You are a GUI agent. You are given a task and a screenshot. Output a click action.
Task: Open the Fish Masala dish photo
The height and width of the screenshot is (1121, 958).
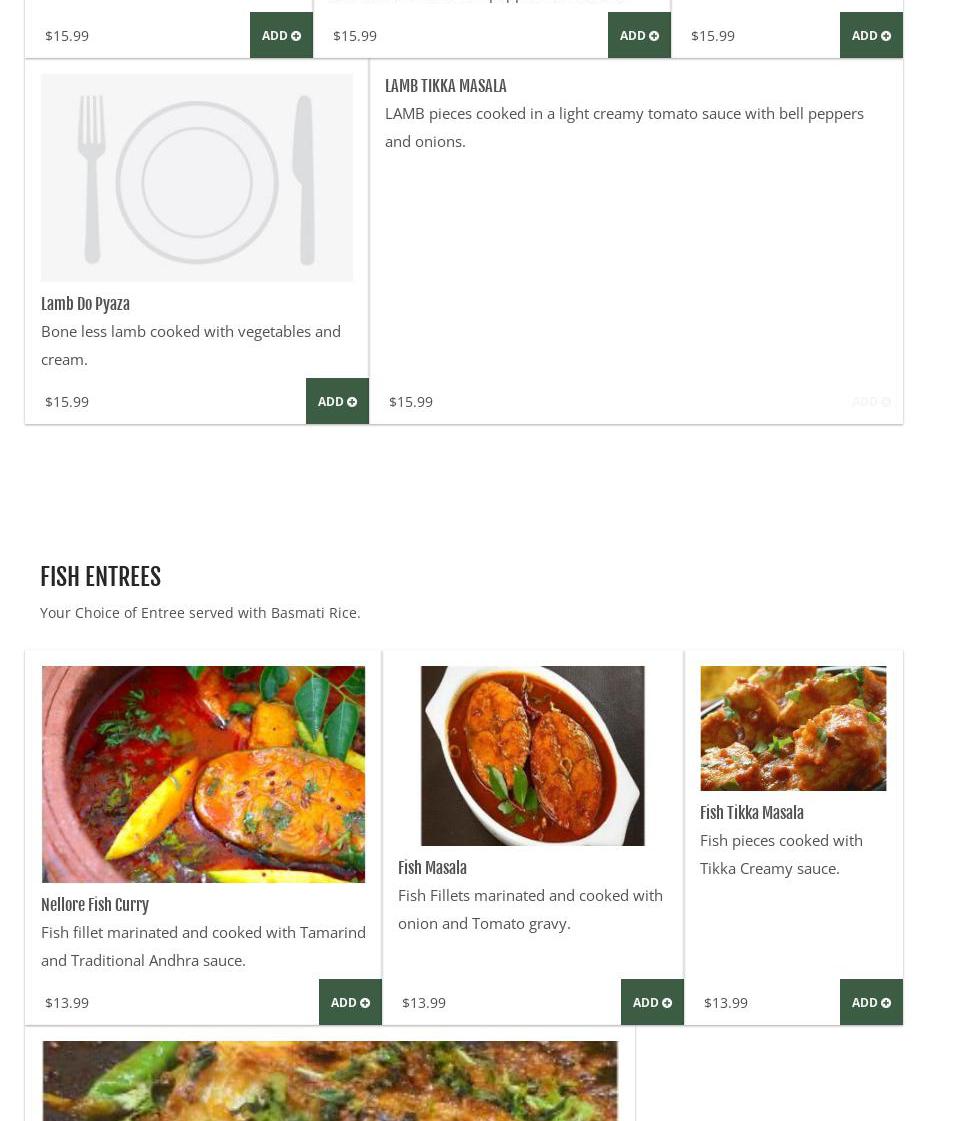click(x=532, y=755)
